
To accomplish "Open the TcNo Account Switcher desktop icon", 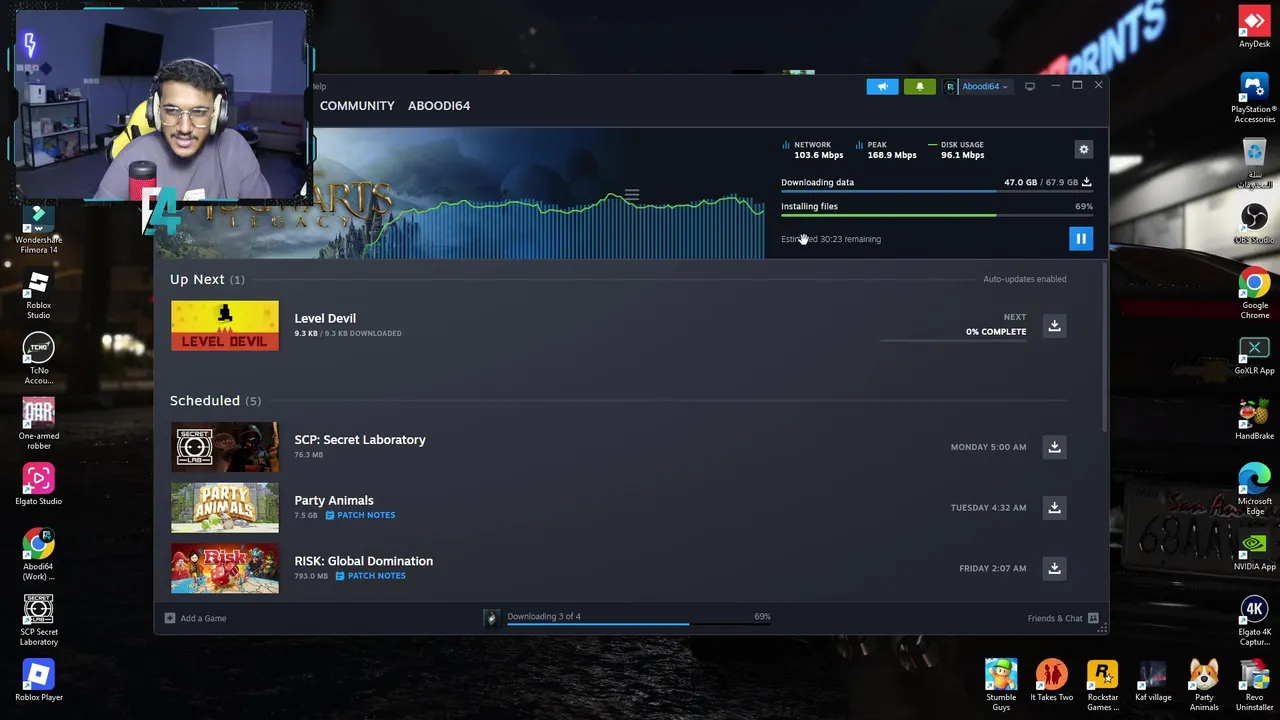I will point(39,359).
